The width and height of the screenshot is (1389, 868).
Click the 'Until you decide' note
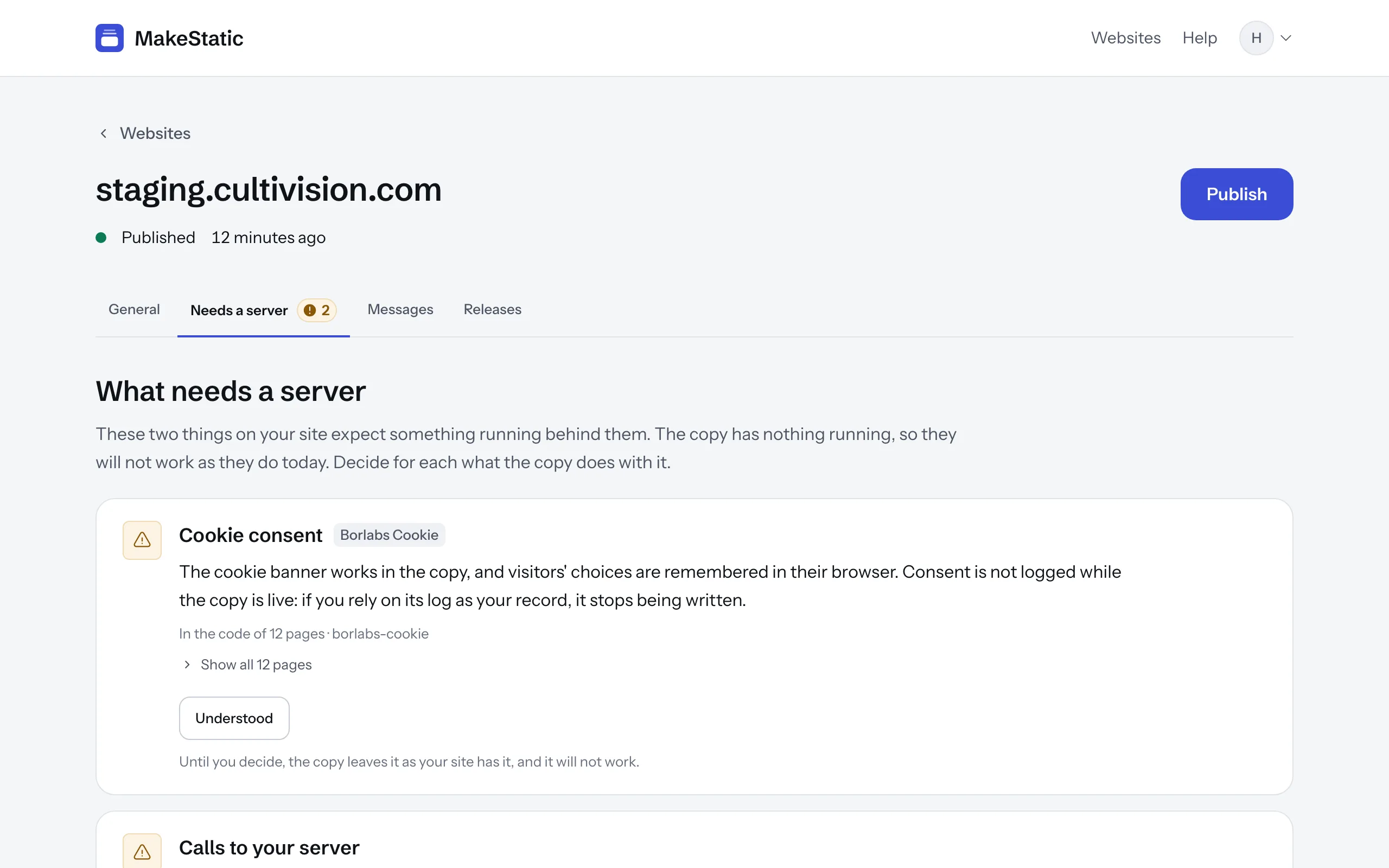coord(409,762)
